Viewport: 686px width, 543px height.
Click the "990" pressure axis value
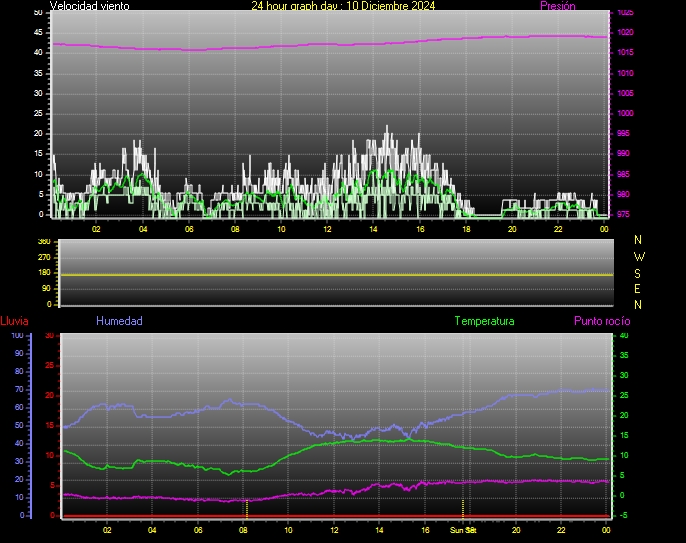[623, 154]
